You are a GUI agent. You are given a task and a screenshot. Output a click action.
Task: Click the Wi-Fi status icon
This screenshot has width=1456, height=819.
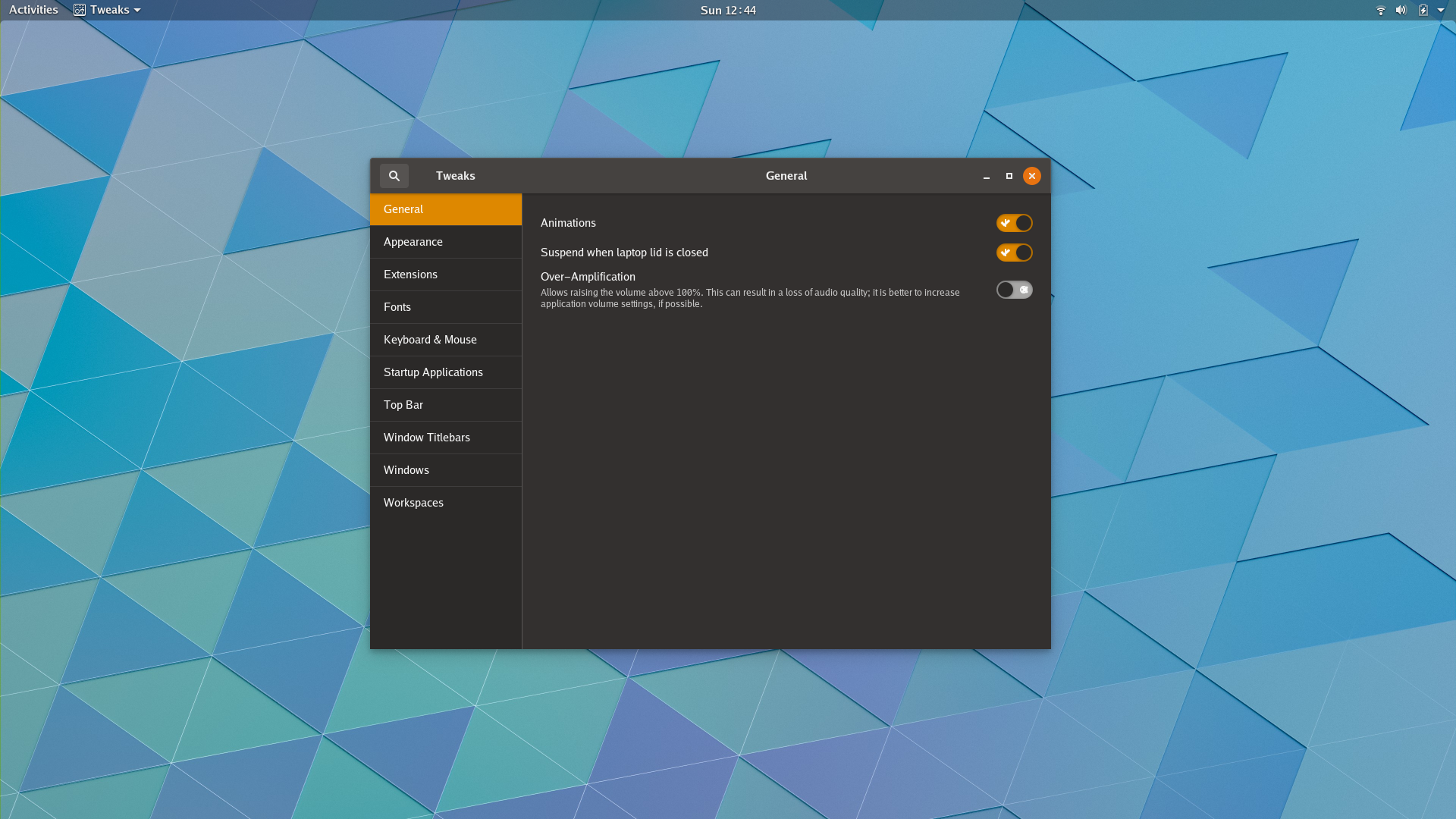[x=1380, y=10]
